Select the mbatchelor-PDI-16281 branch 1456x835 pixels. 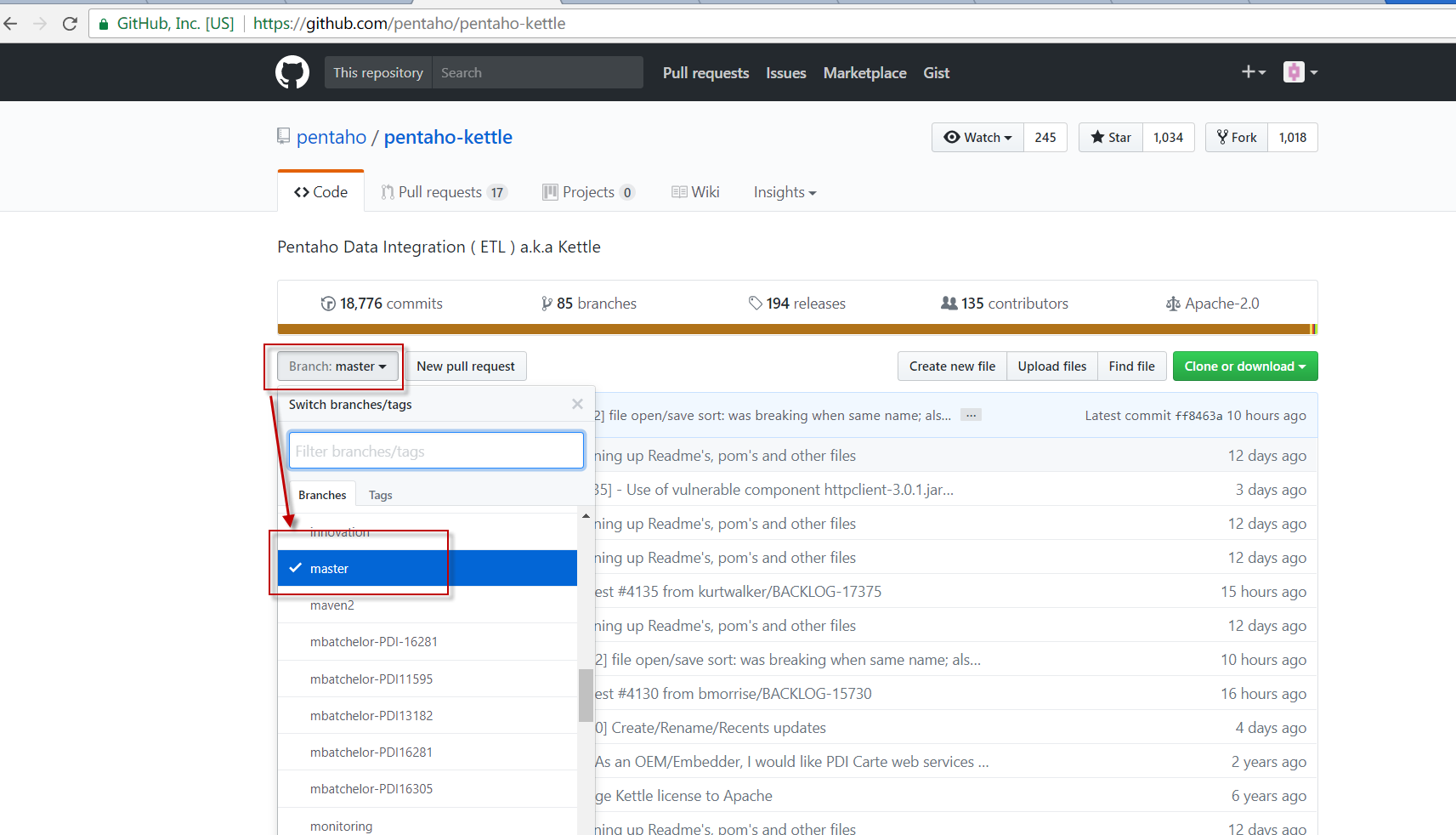428,642
